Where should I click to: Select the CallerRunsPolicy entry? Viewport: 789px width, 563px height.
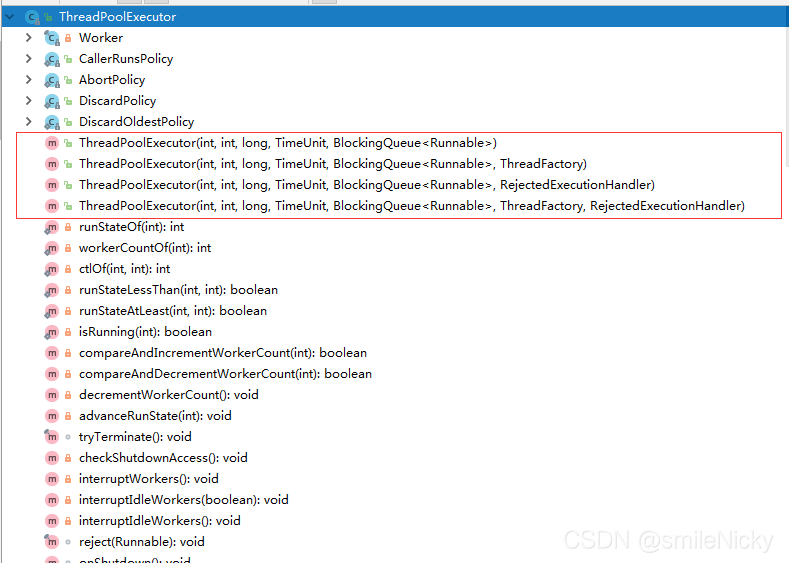click(126, 59)
